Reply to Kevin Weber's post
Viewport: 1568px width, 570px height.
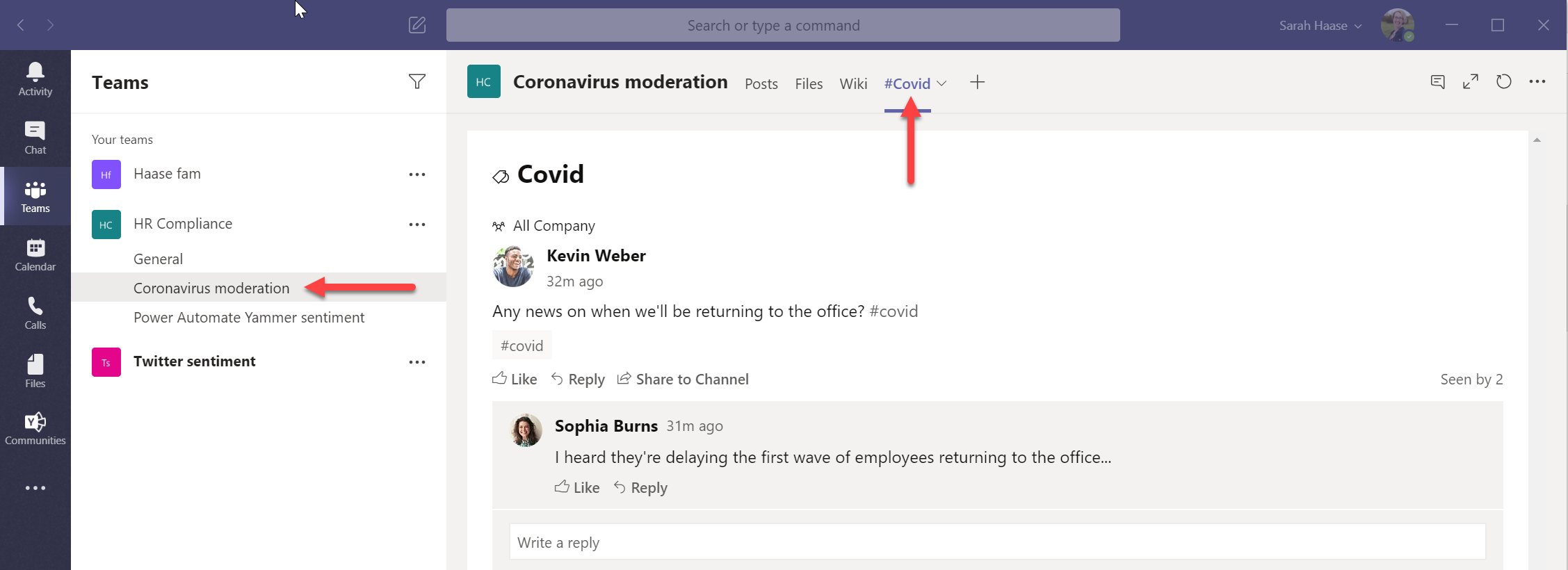tap(578, 379)
